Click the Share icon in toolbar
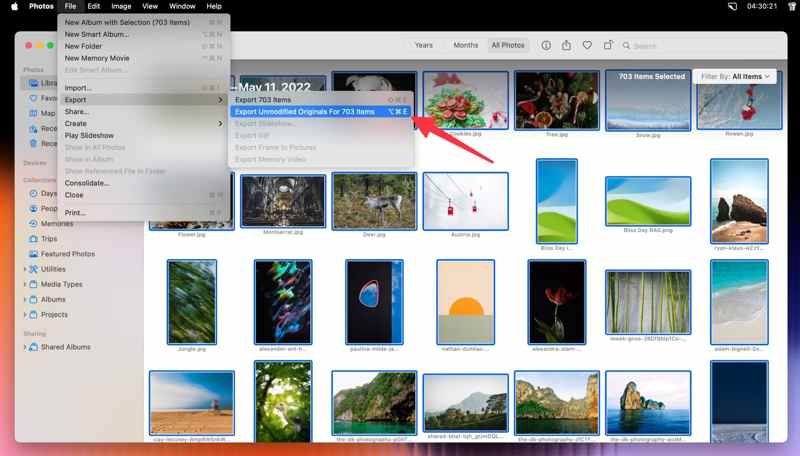This screenshot has width=800, height=456. [566, 45]
